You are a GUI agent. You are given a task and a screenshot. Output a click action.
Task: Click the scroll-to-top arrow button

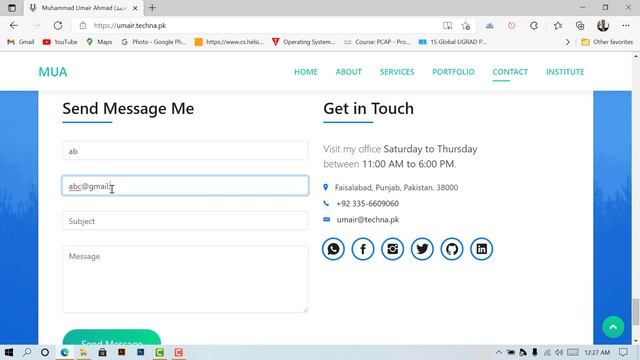(613, 327)
